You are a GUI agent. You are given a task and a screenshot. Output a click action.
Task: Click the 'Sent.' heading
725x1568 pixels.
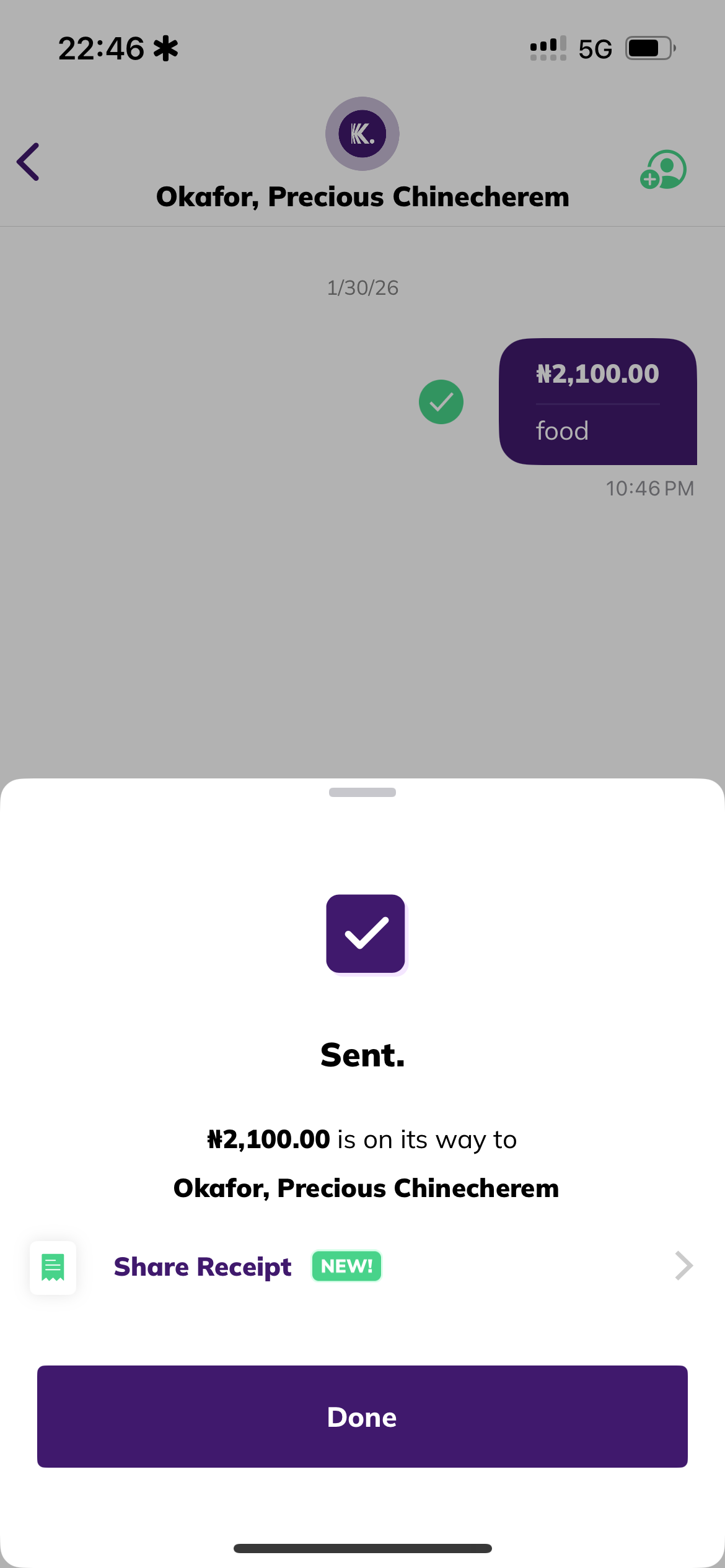click(x=362, y=1055)
